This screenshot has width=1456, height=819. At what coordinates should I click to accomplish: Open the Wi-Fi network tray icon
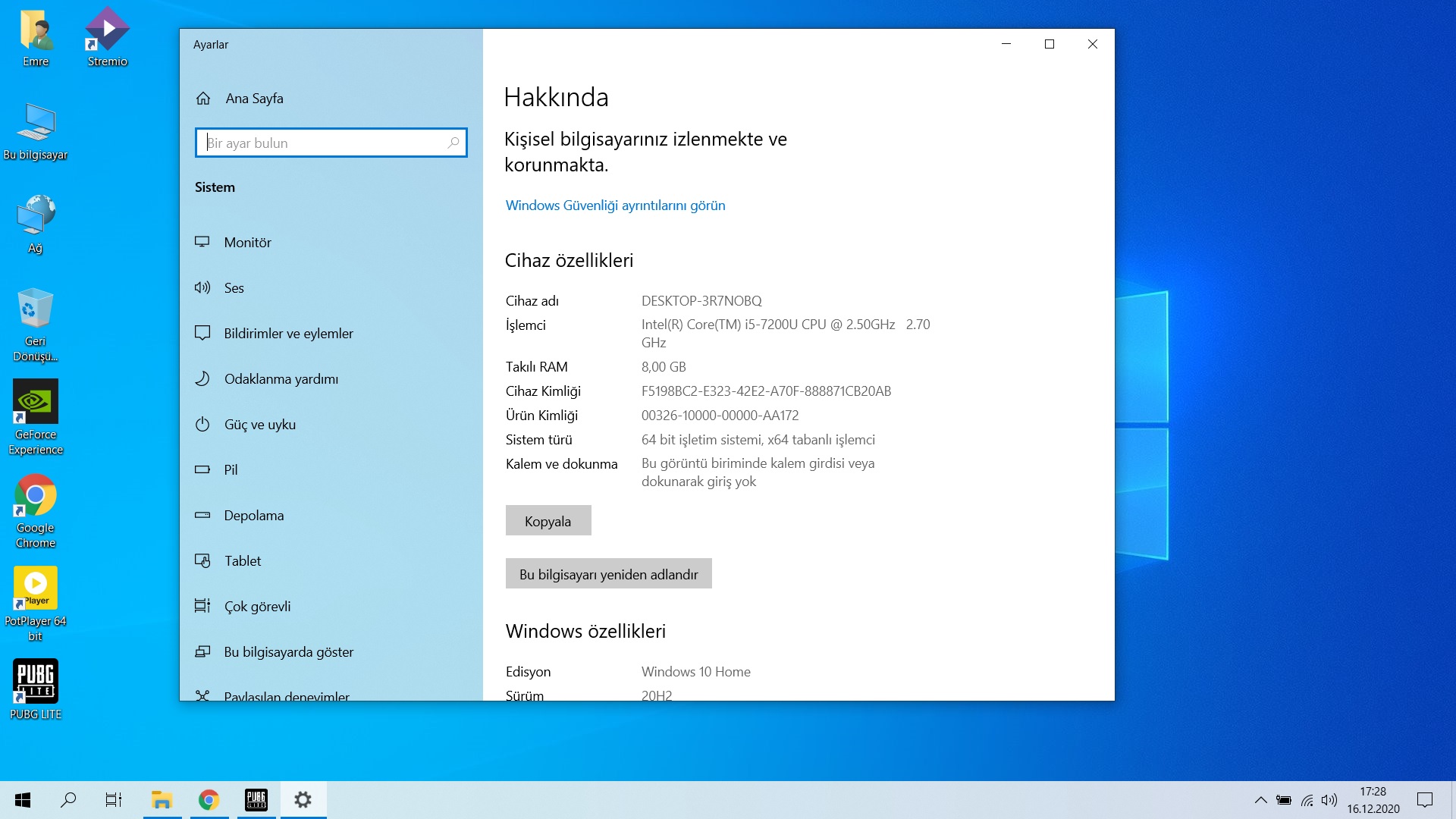point(1307,800)
